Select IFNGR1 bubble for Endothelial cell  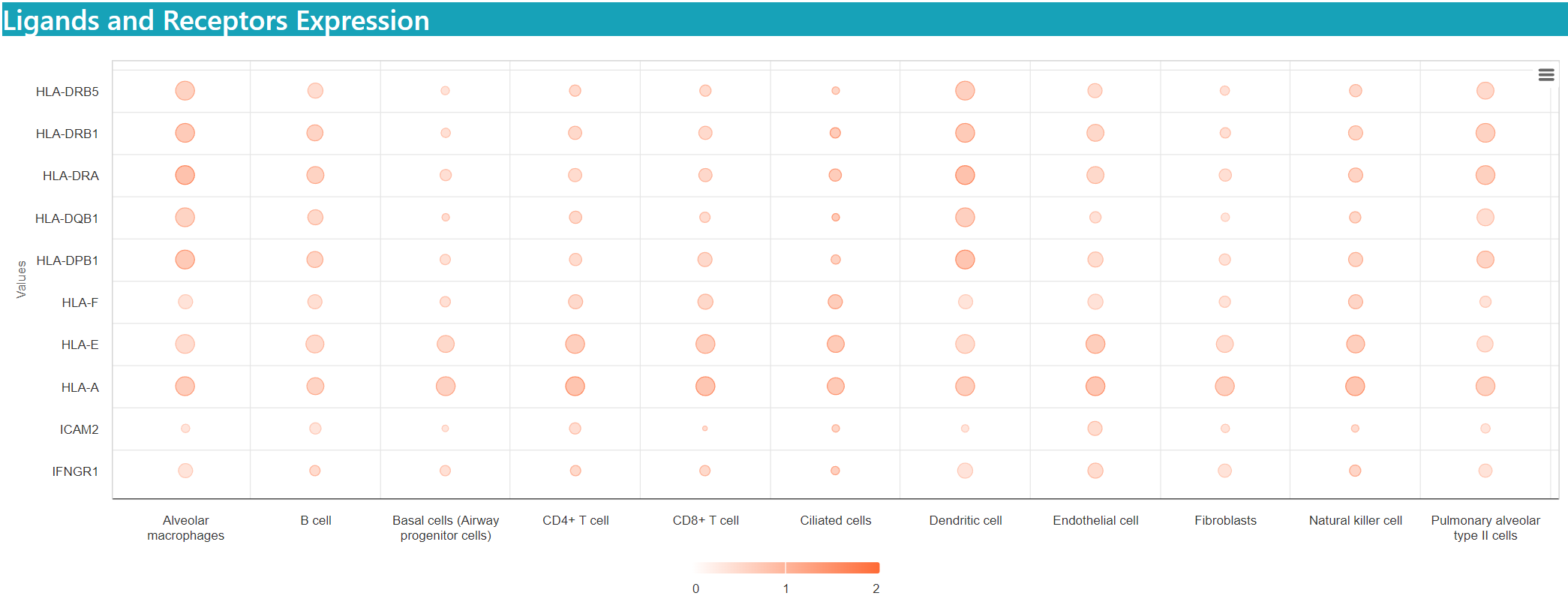click(1095, 471)
